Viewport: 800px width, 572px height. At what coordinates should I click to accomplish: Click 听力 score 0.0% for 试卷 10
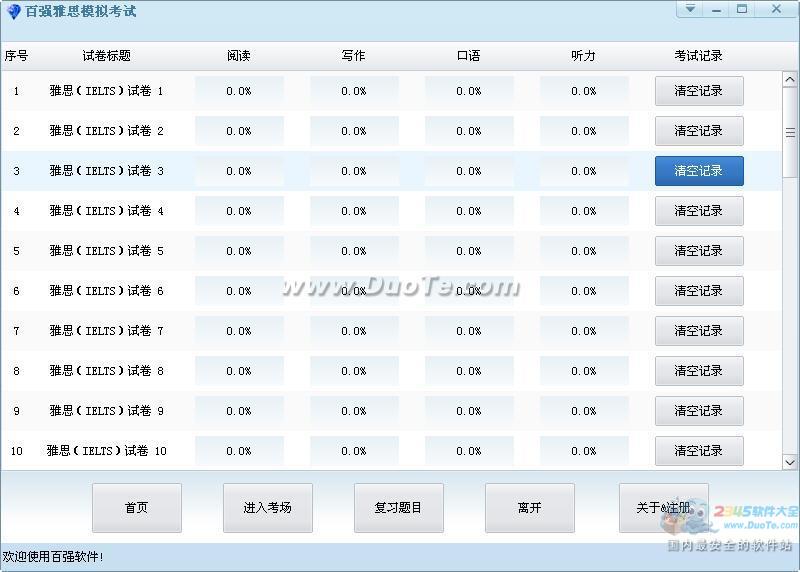point(584,451)
